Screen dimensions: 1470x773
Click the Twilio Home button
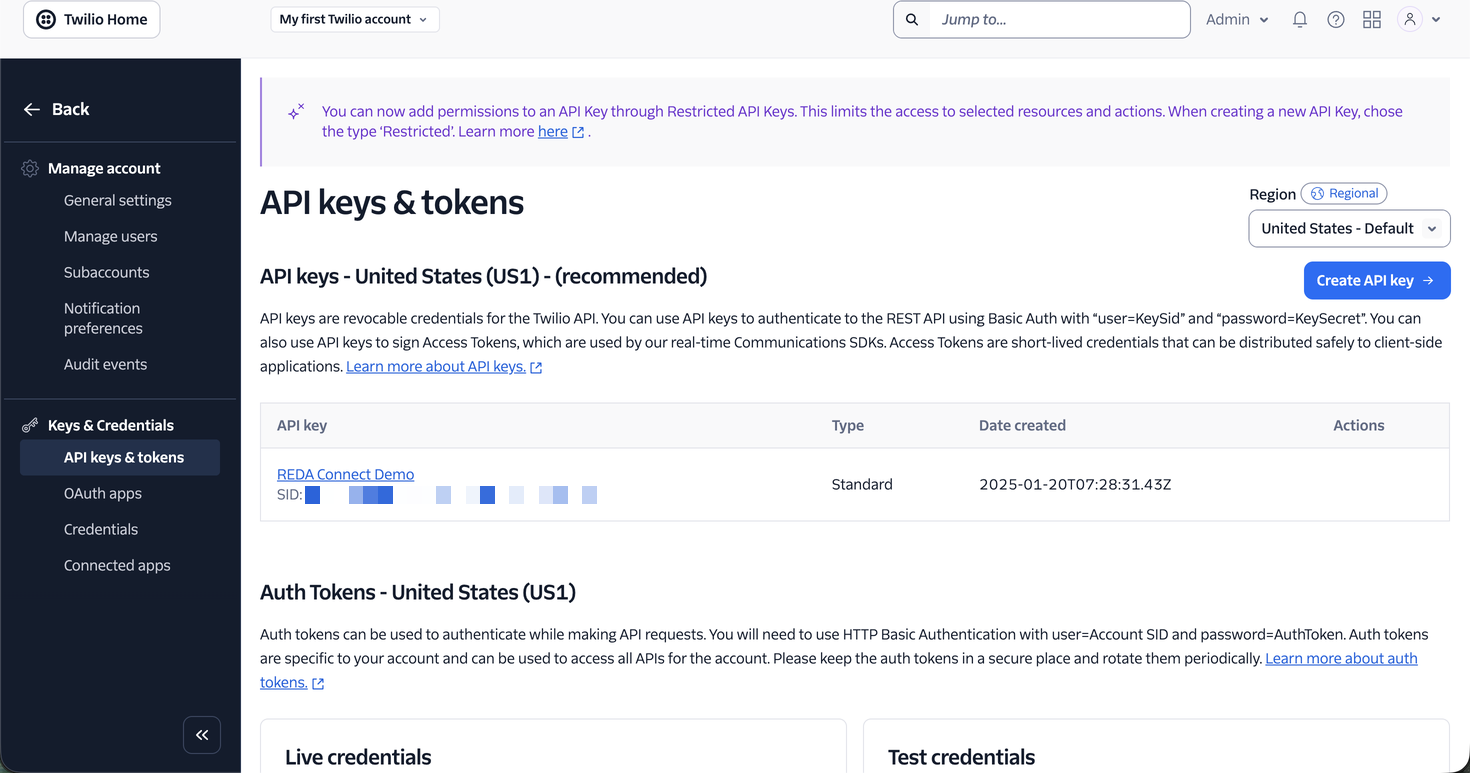(92, 19)
